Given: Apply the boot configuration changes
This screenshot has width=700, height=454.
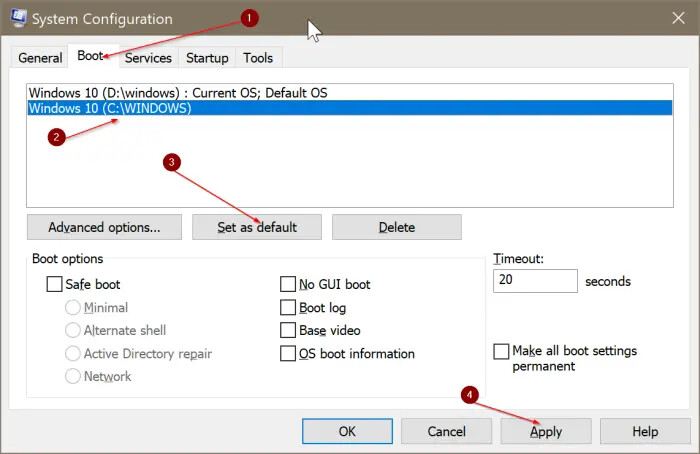Looking at the screenshot, I should tap(546, 431).
